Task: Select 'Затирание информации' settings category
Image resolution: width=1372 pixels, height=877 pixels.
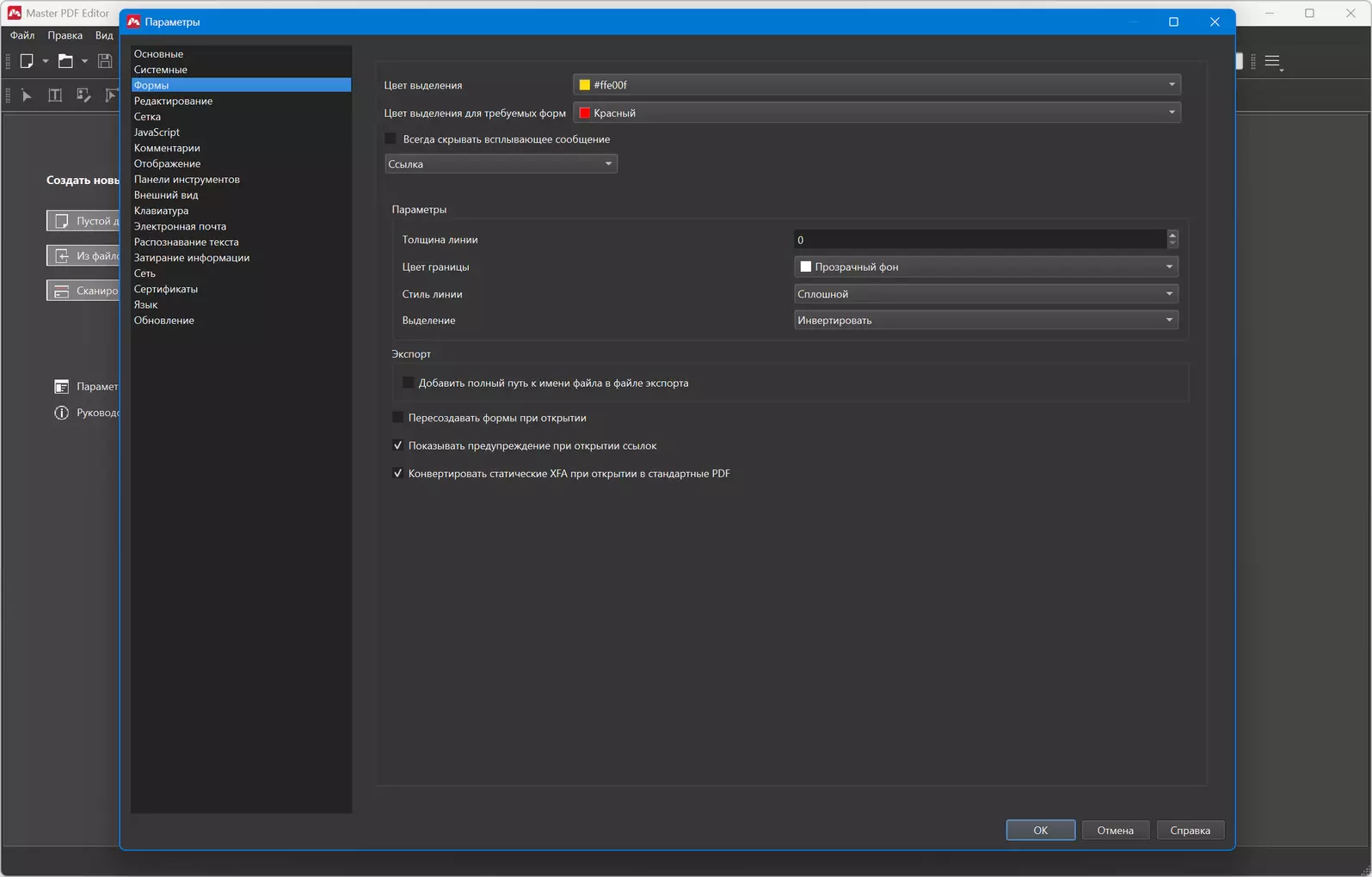Action: [x=241, y=258]
